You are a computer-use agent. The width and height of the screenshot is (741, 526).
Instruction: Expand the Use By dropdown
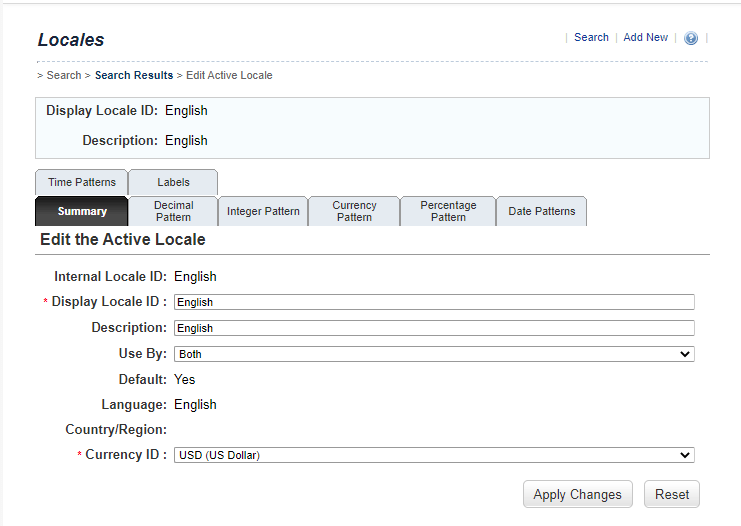point(433,354)
